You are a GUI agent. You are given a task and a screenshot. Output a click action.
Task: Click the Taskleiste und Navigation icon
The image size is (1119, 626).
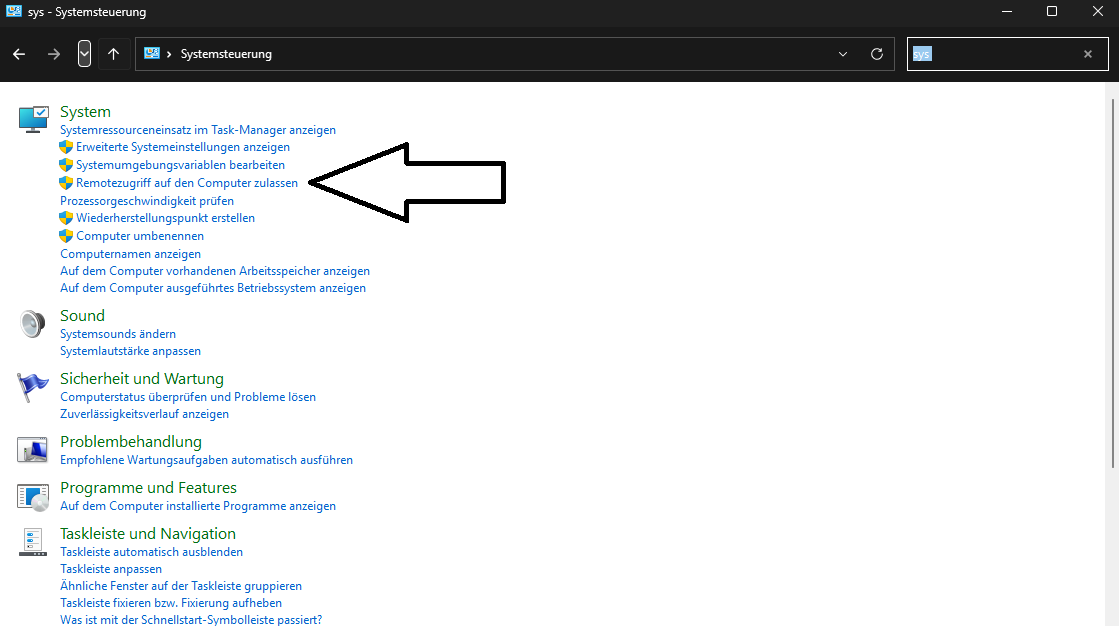[x=33, y=542]
